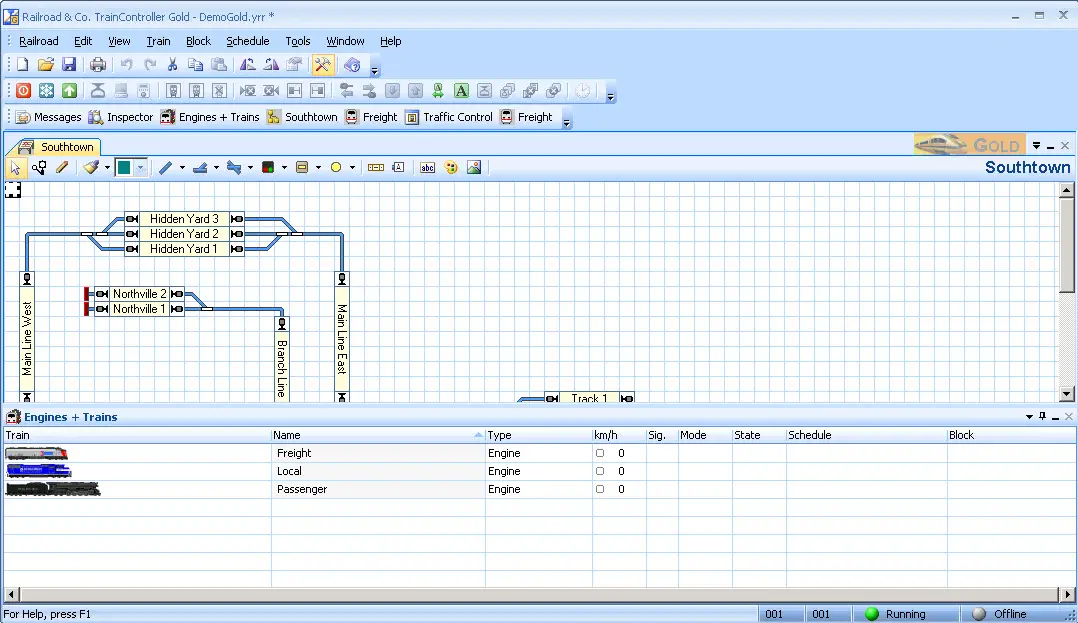This screenshot has height=623, width=1078.
Task: Print using the printer icon
Action: tap(98, 65)
